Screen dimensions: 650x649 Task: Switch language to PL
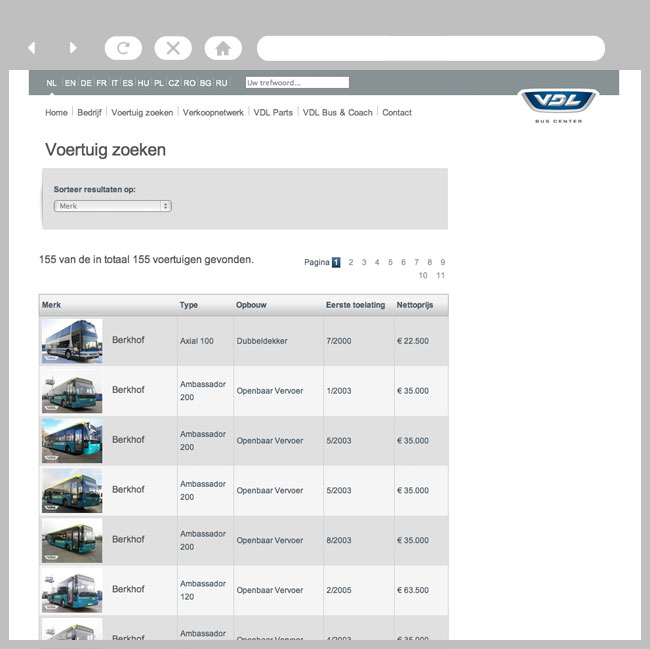pyautogui.click(x=159, y=83)
